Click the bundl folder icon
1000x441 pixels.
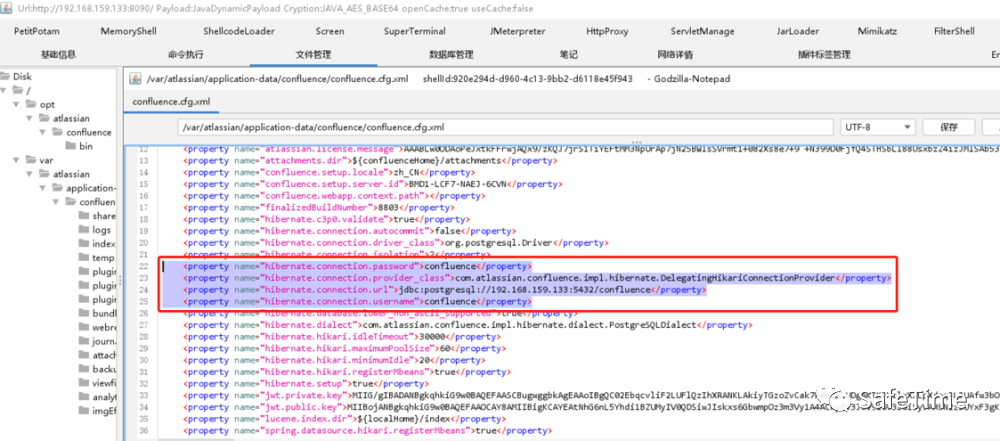point(85,313)
